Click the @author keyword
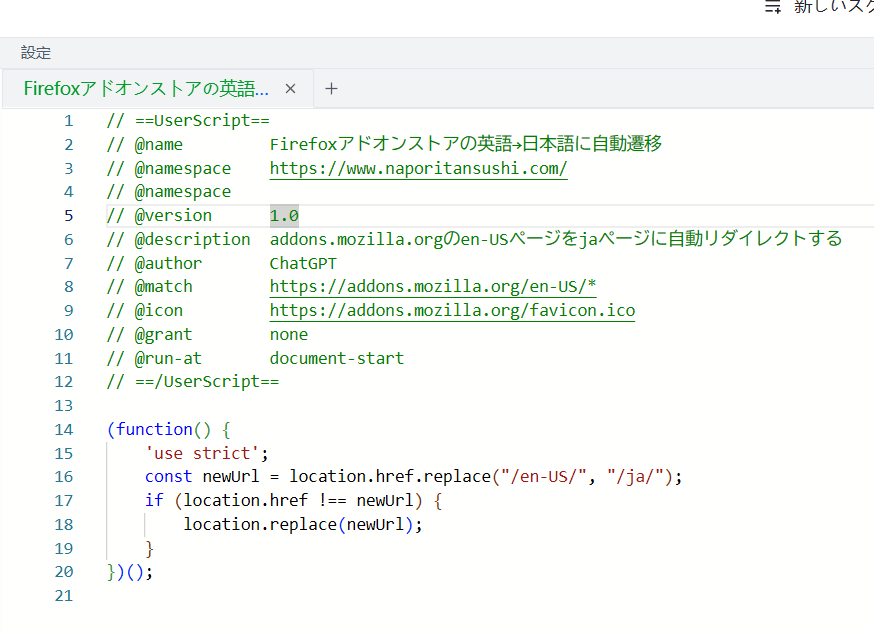Image resolution: width=874 pixels, height=631 pixels. (168, 263)
